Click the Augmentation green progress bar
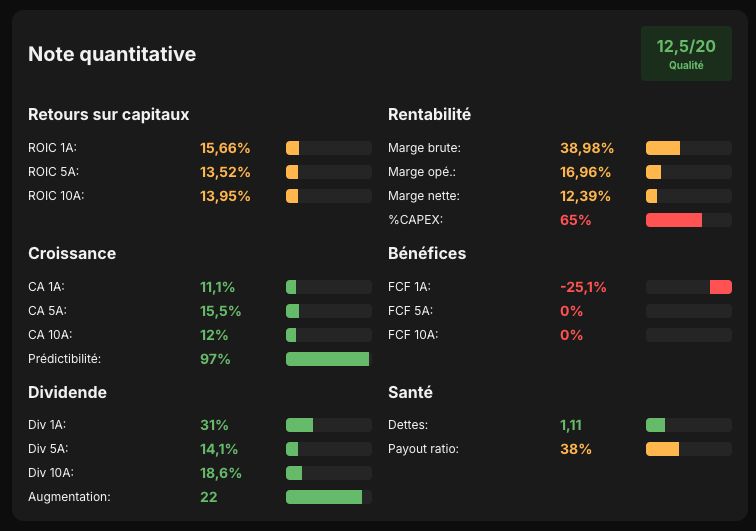Viewport: 756px width, 531px height. 328,497
